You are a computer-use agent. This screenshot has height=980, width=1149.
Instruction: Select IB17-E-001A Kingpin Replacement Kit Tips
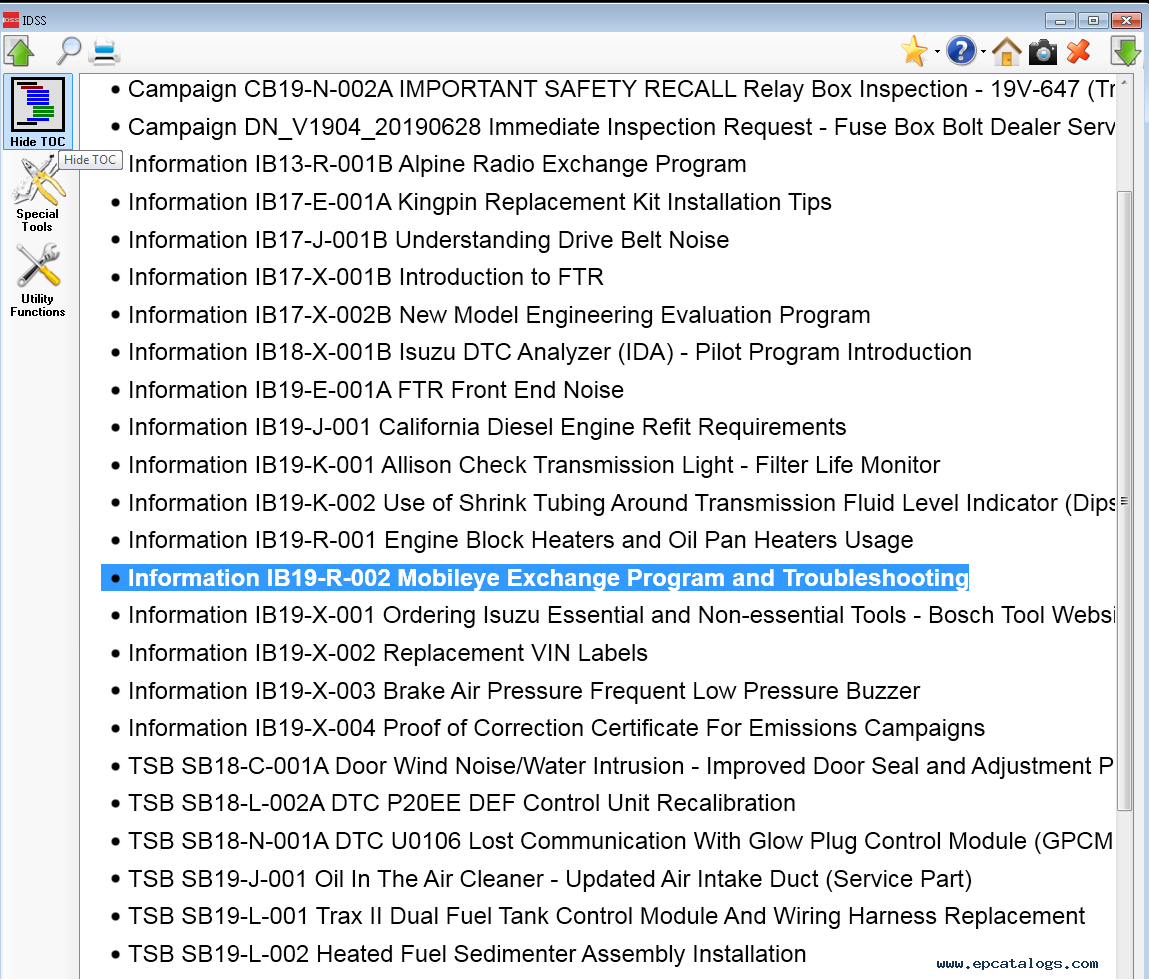(x=479, y=202)
